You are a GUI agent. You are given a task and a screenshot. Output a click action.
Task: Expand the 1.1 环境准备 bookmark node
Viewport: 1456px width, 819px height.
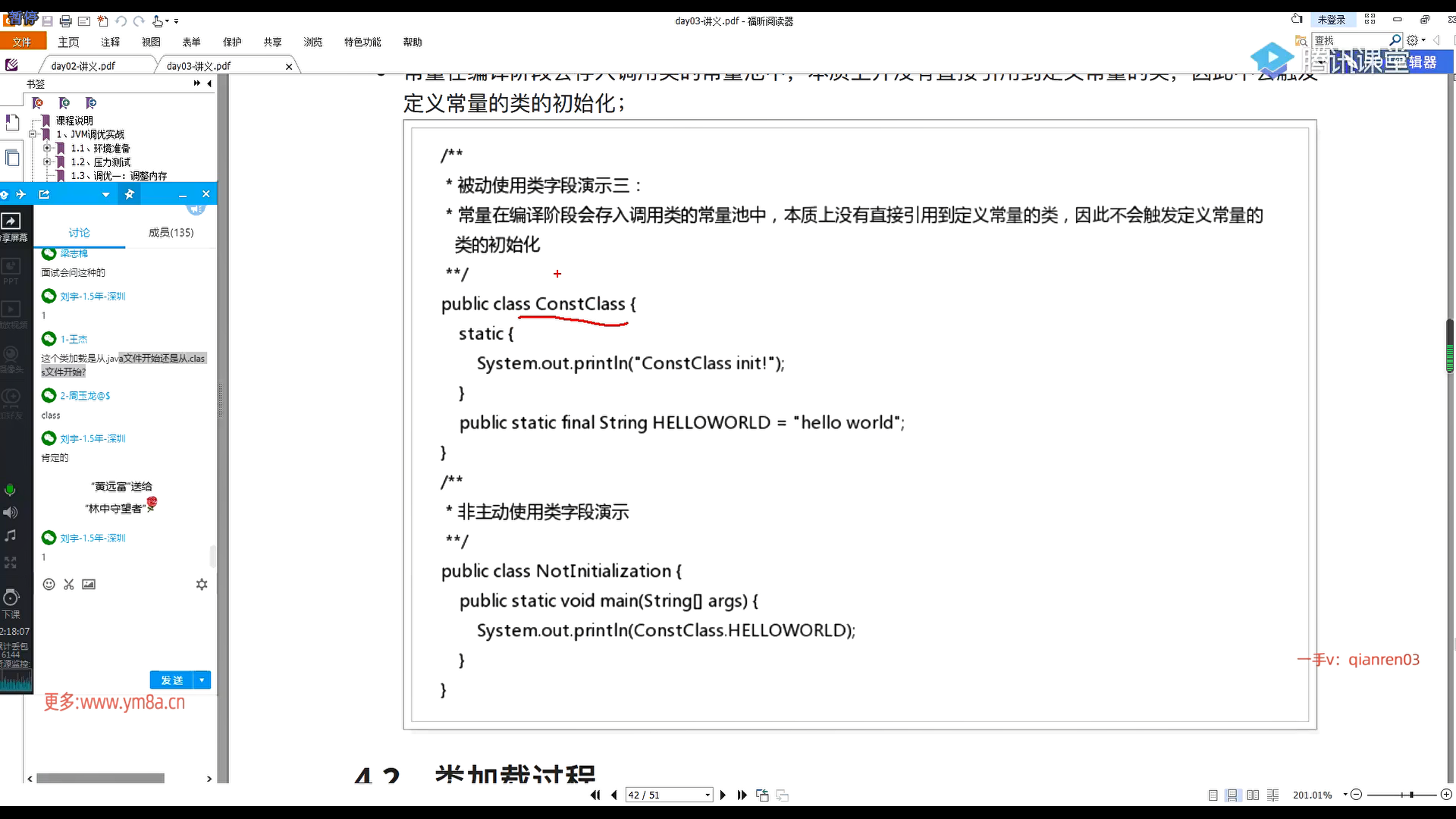(x=47, y=148)
